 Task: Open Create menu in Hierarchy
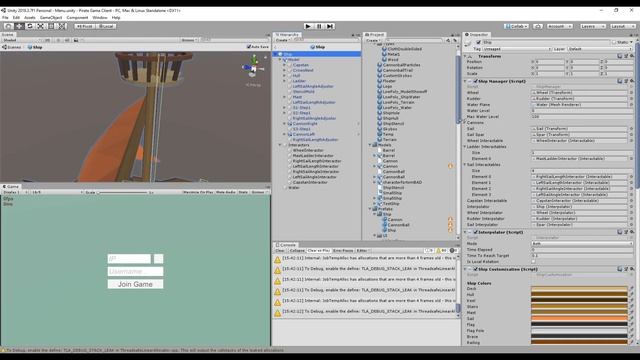tap(282, 40)
